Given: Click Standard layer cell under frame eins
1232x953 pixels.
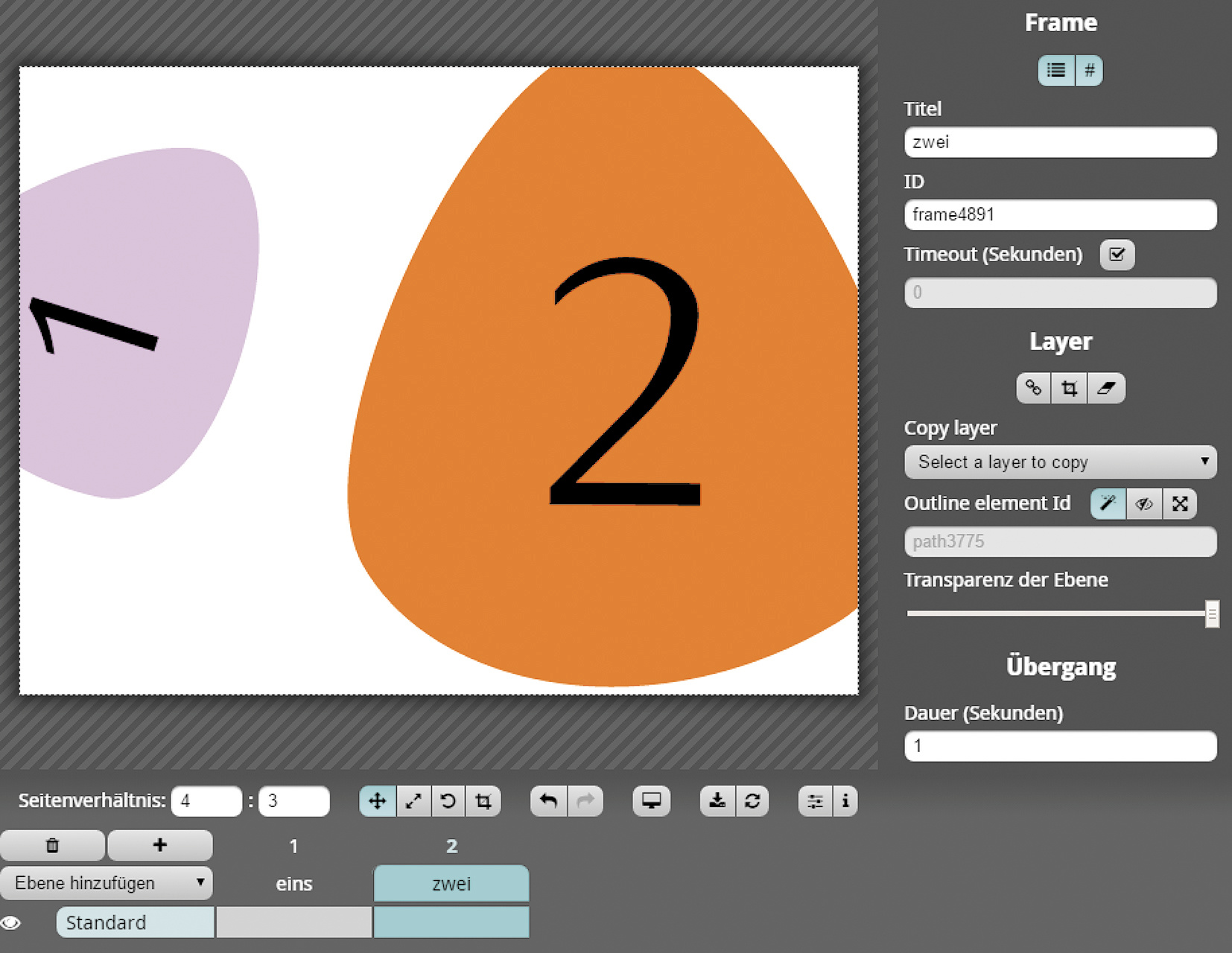Looking at the screenshot, I should coord(294,922).
